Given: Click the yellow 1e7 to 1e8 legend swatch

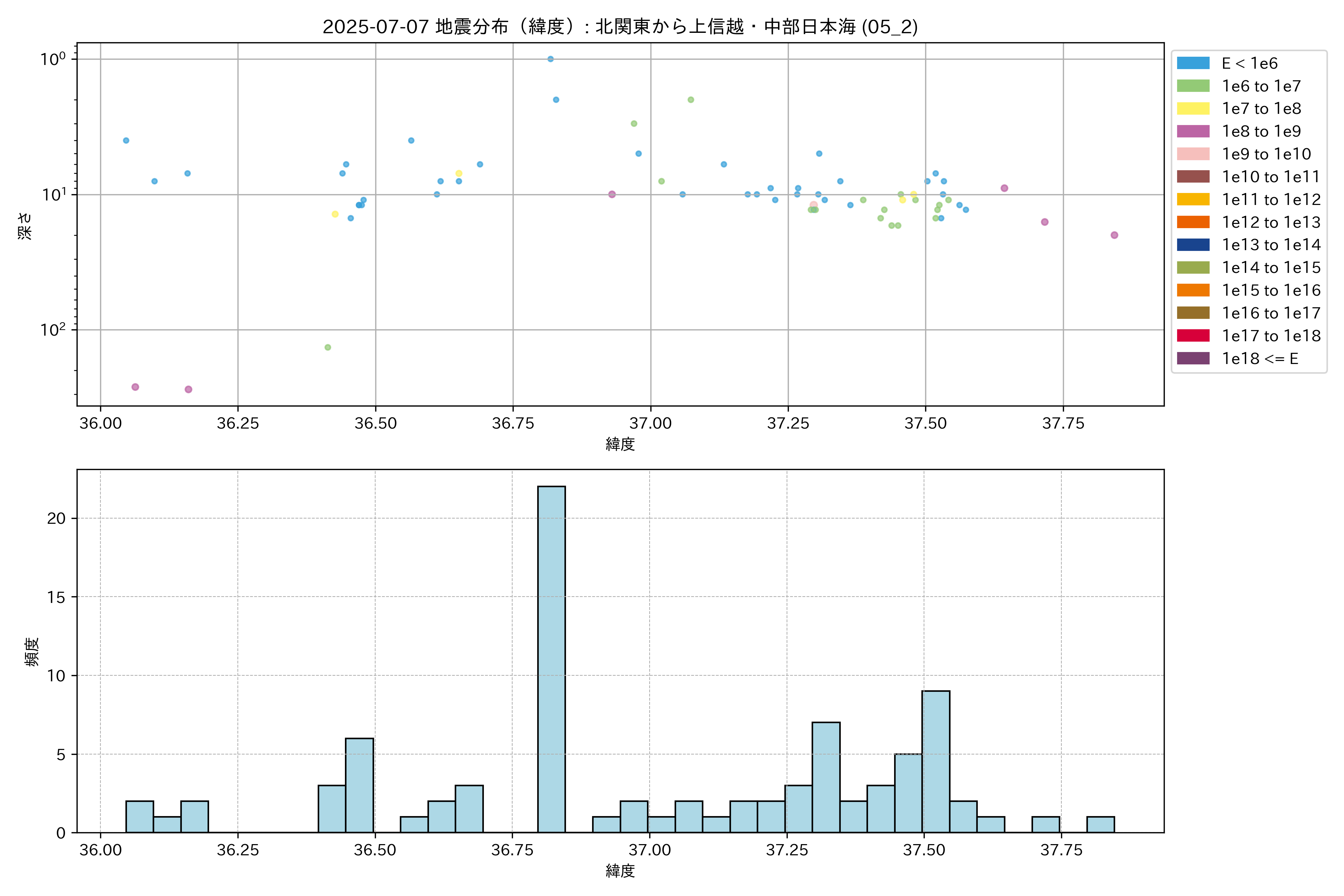Looking at the screenshot, I should pyautogui.click(x=1192, y=109).
